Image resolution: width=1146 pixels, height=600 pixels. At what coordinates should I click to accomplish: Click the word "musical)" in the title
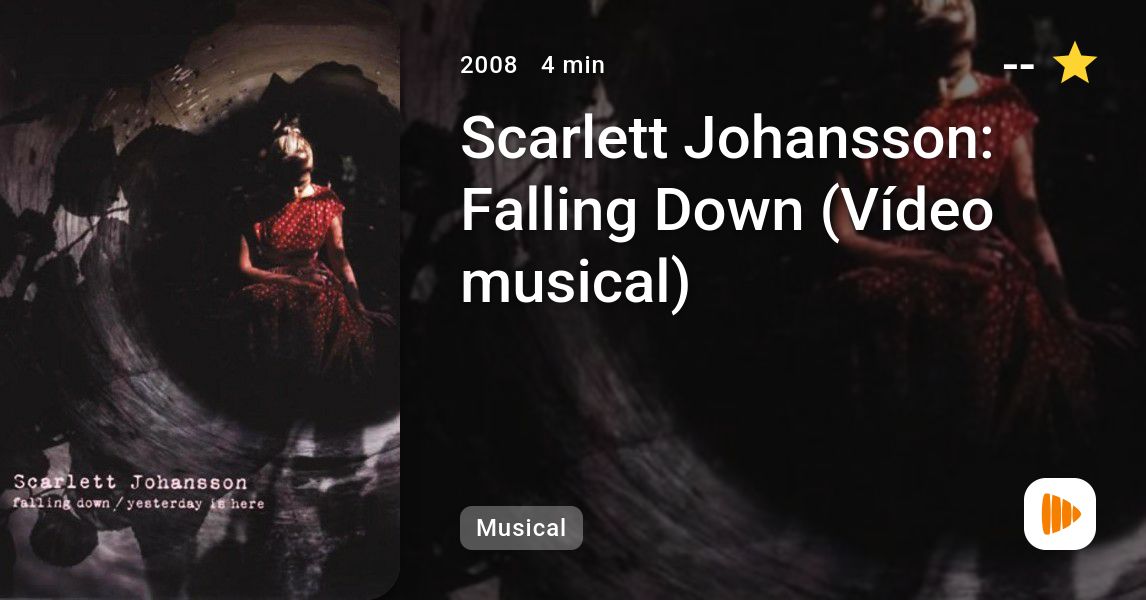click(x=575, y=282)
